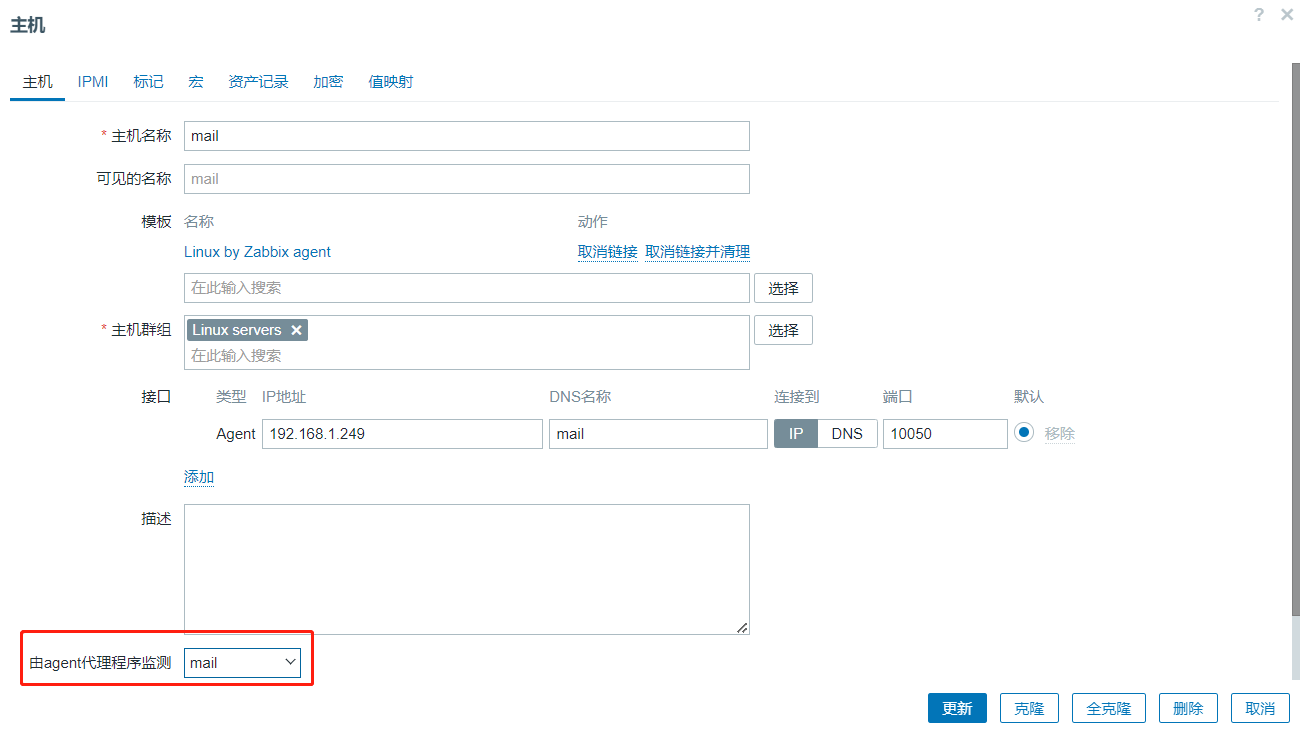Switch to the IPMI tab

pyautogui.click(x=92, y=82)
